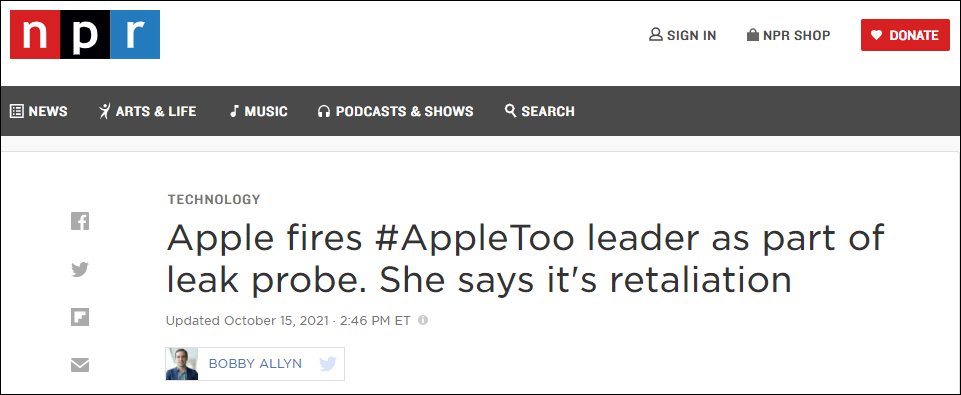Open the Music menu
The height and width of the screenshot is (395, 961).
[x=258, y=111]
